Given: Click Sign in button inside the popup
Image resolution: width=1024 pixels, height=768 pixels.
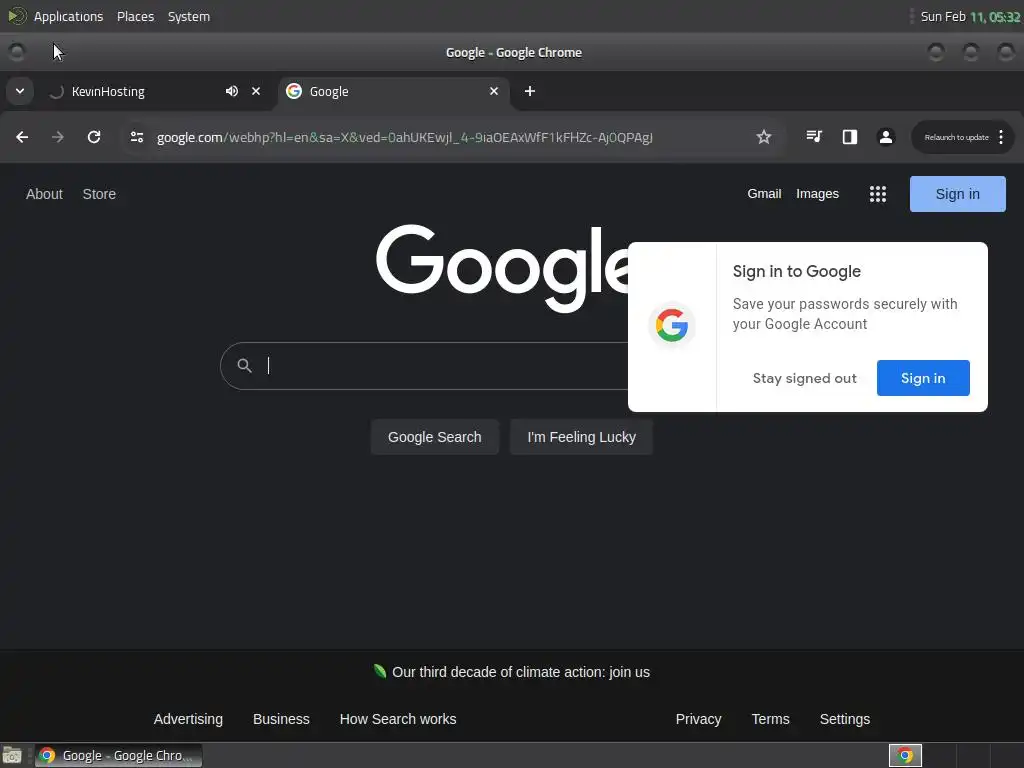Looking at the screenshot, I should tap(923, 378).
